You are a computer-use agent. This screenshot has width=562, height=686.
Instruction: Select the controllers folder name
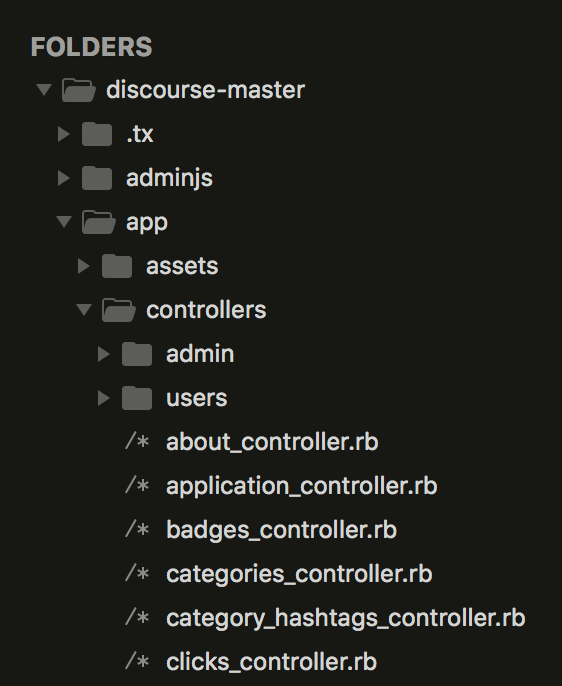pyautogui.click(x=206, y=310)
